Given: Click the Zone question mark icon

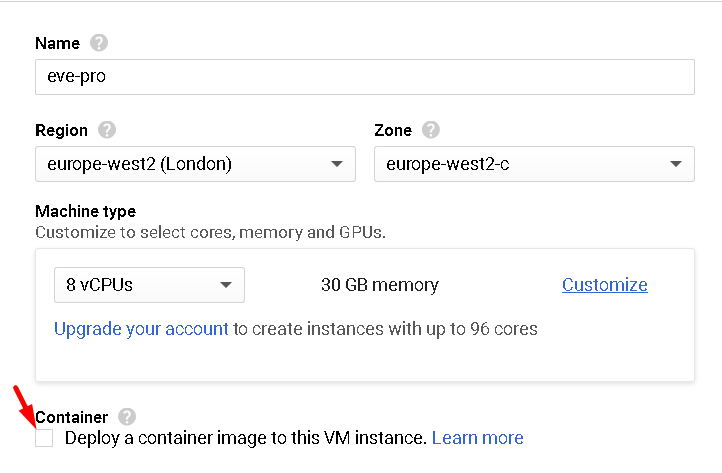Looking at the screenshot, I should coord(431,130).
